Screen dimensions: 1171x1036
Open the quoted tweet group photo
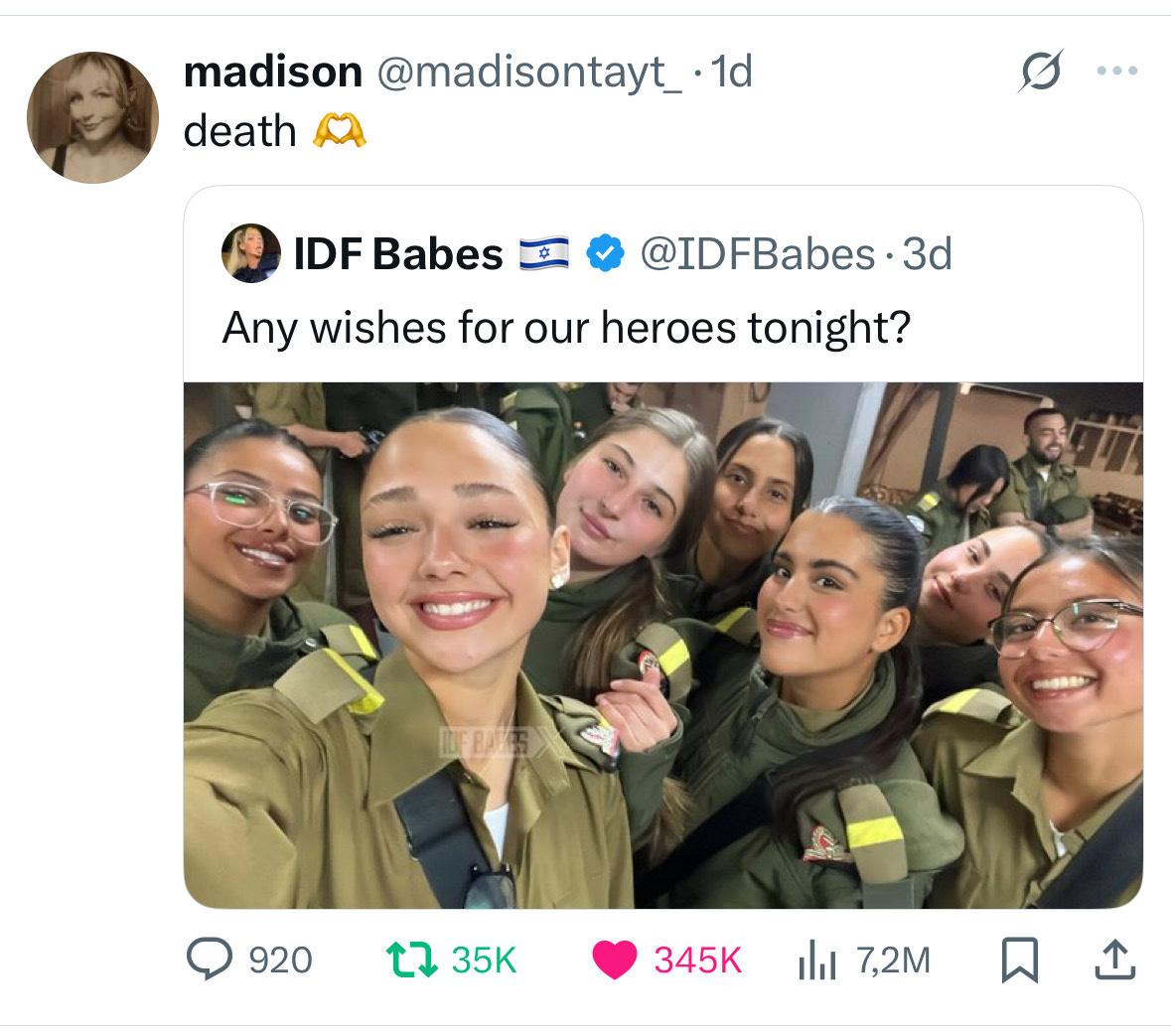[663, 646]
